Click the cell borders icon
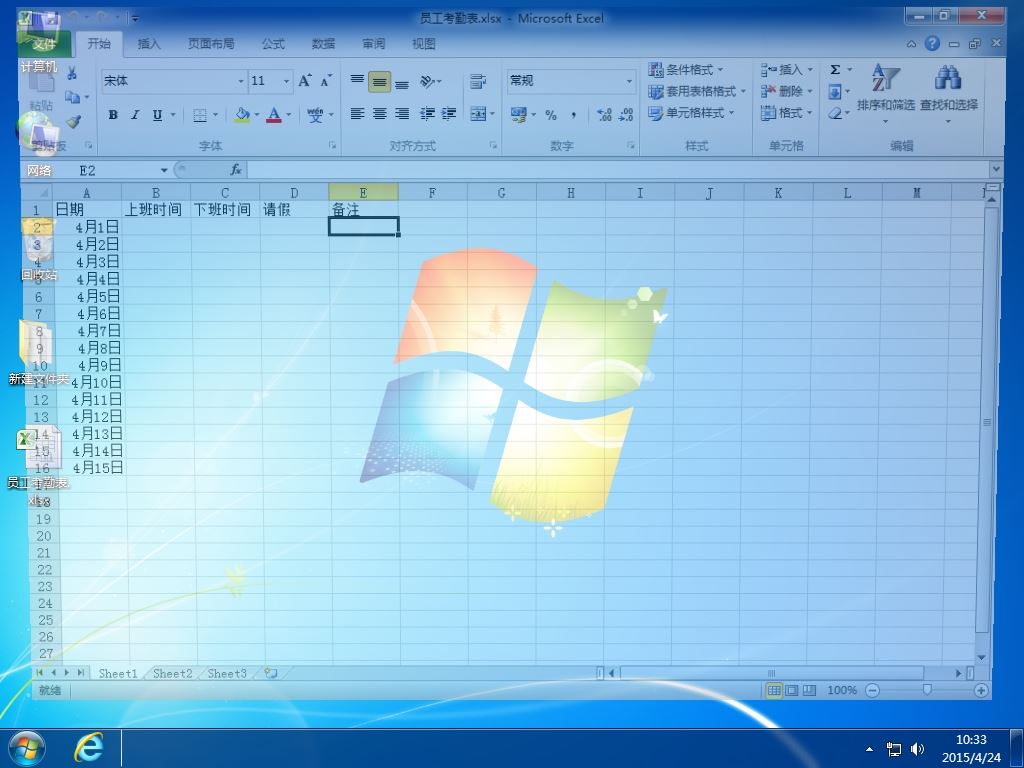This screenshot has height=768, width=1024. click(x=200, y=116)
